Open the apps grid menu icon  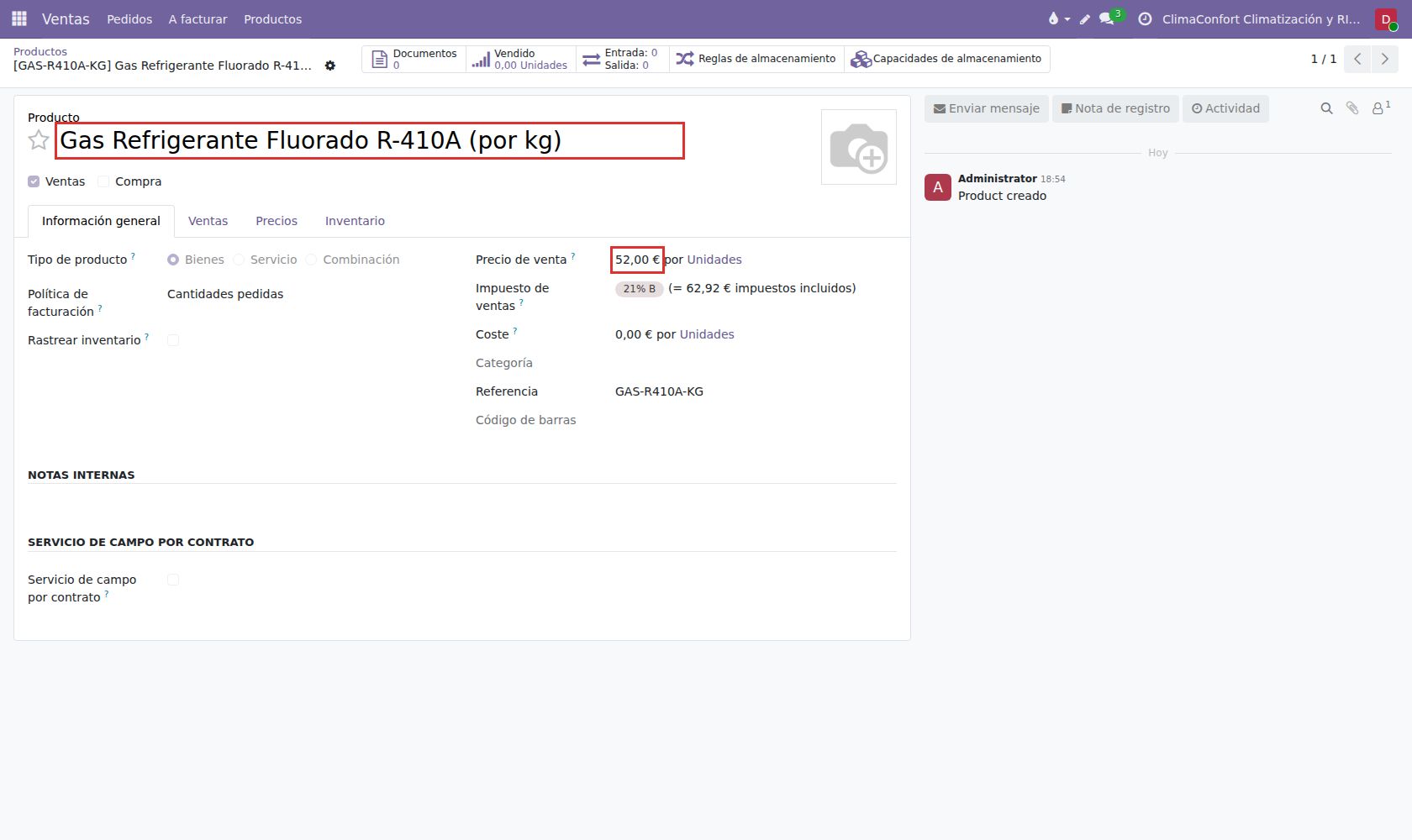coord(19,18)
